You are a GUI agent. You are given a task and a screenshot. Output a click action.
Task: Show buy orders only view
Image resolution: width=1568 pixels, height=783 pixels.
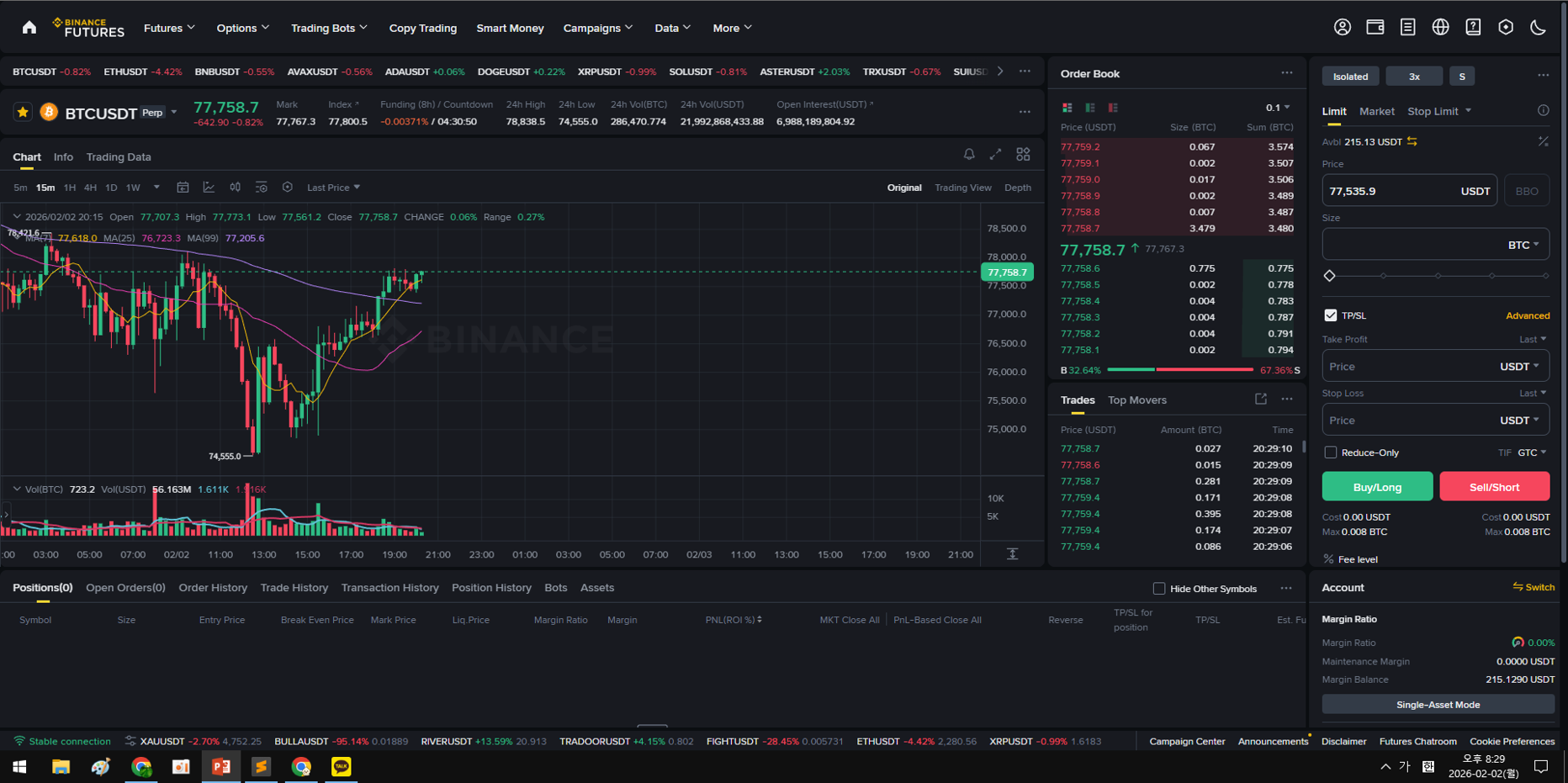pos(1090,108)
